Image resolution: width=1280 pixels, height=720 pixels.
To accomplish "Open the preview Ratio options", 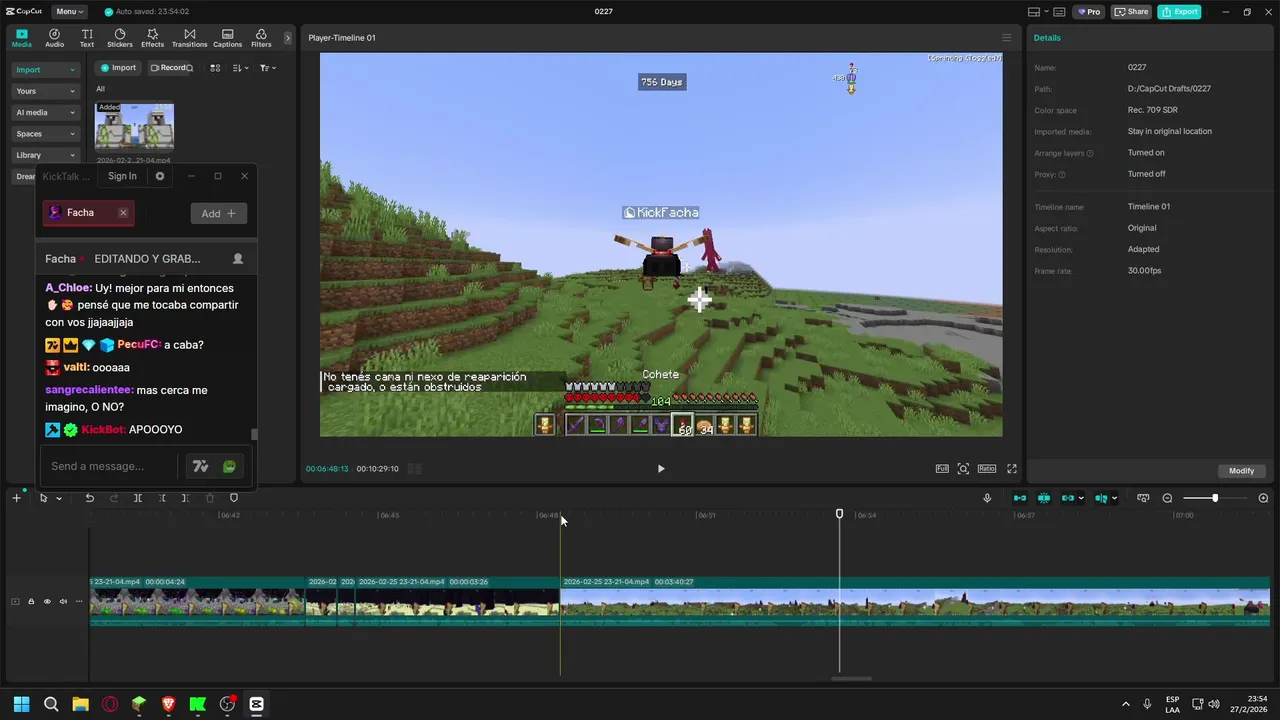I will point(987,468).
